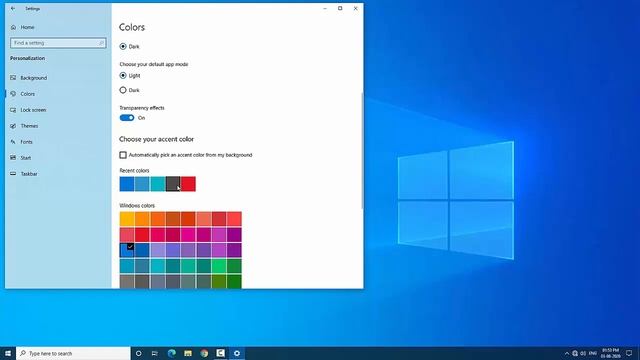
Task: Open the Camtasia taskbar icon
Action: click(x=220, y=353)
